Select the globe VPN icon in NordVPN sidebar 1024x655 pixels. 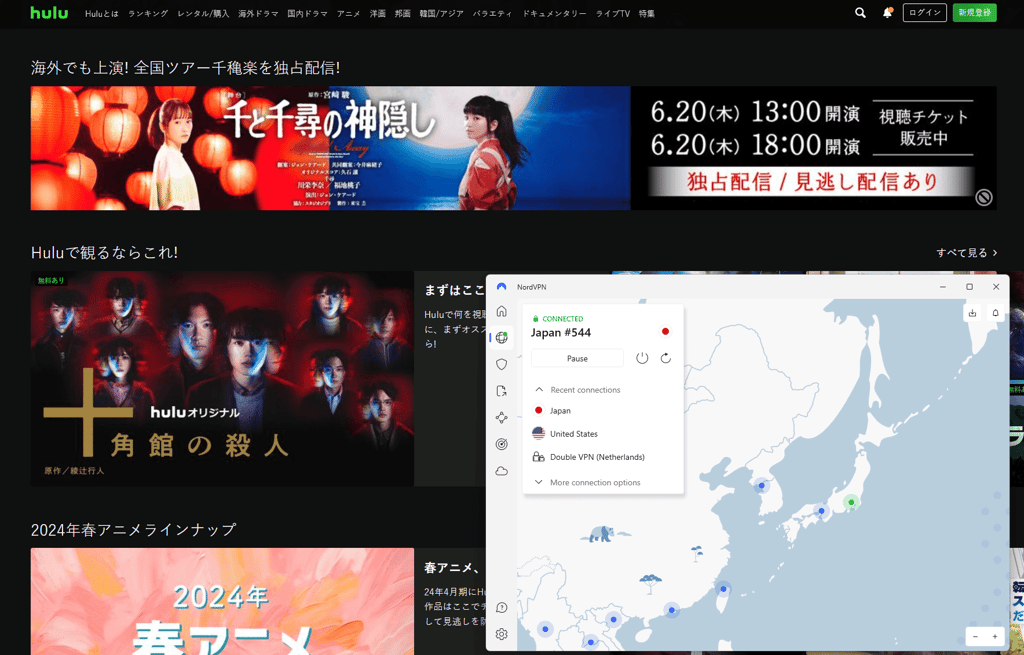502,338
